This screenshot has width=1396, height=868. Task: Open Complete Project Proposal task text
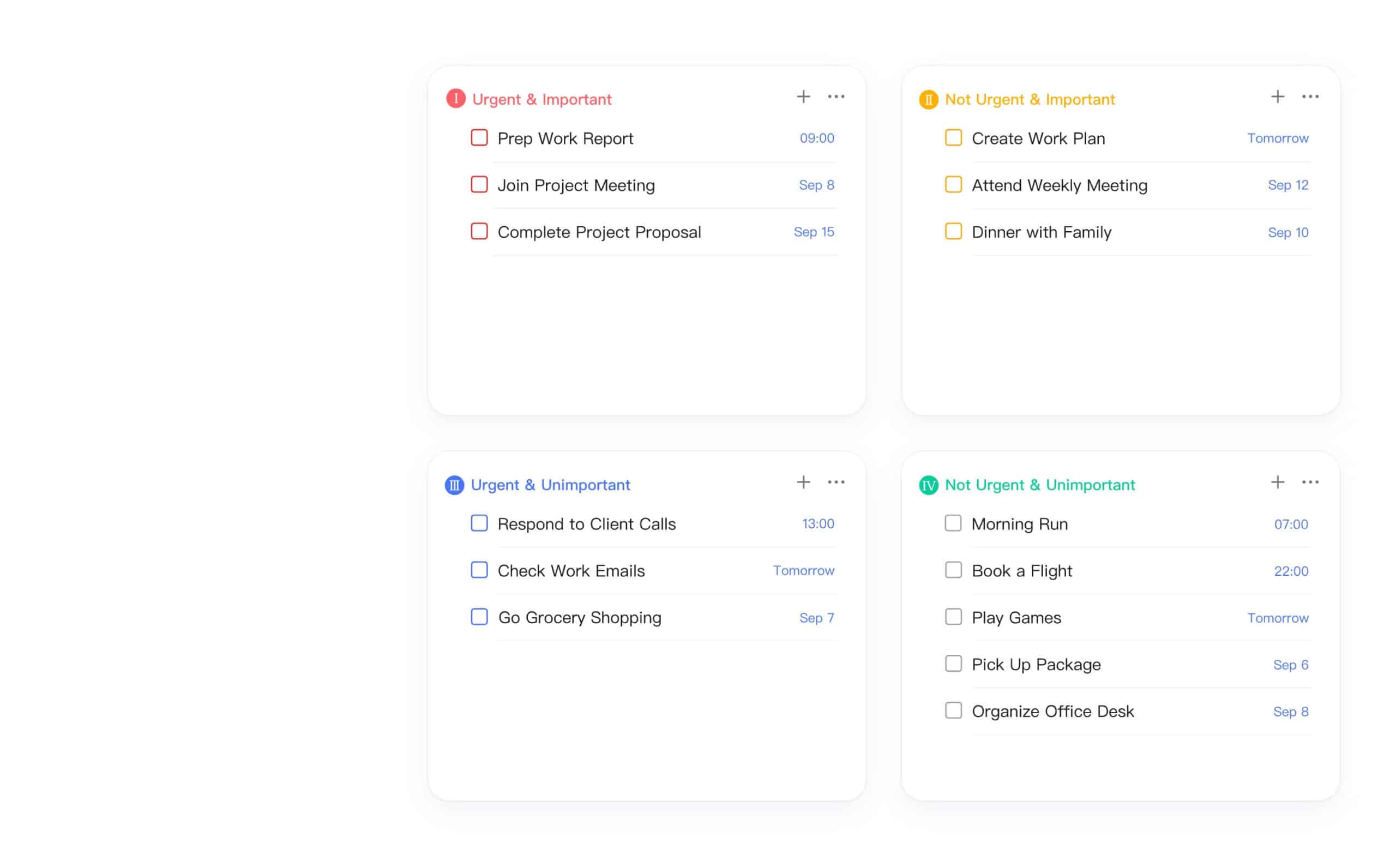(x=599, y=232)
